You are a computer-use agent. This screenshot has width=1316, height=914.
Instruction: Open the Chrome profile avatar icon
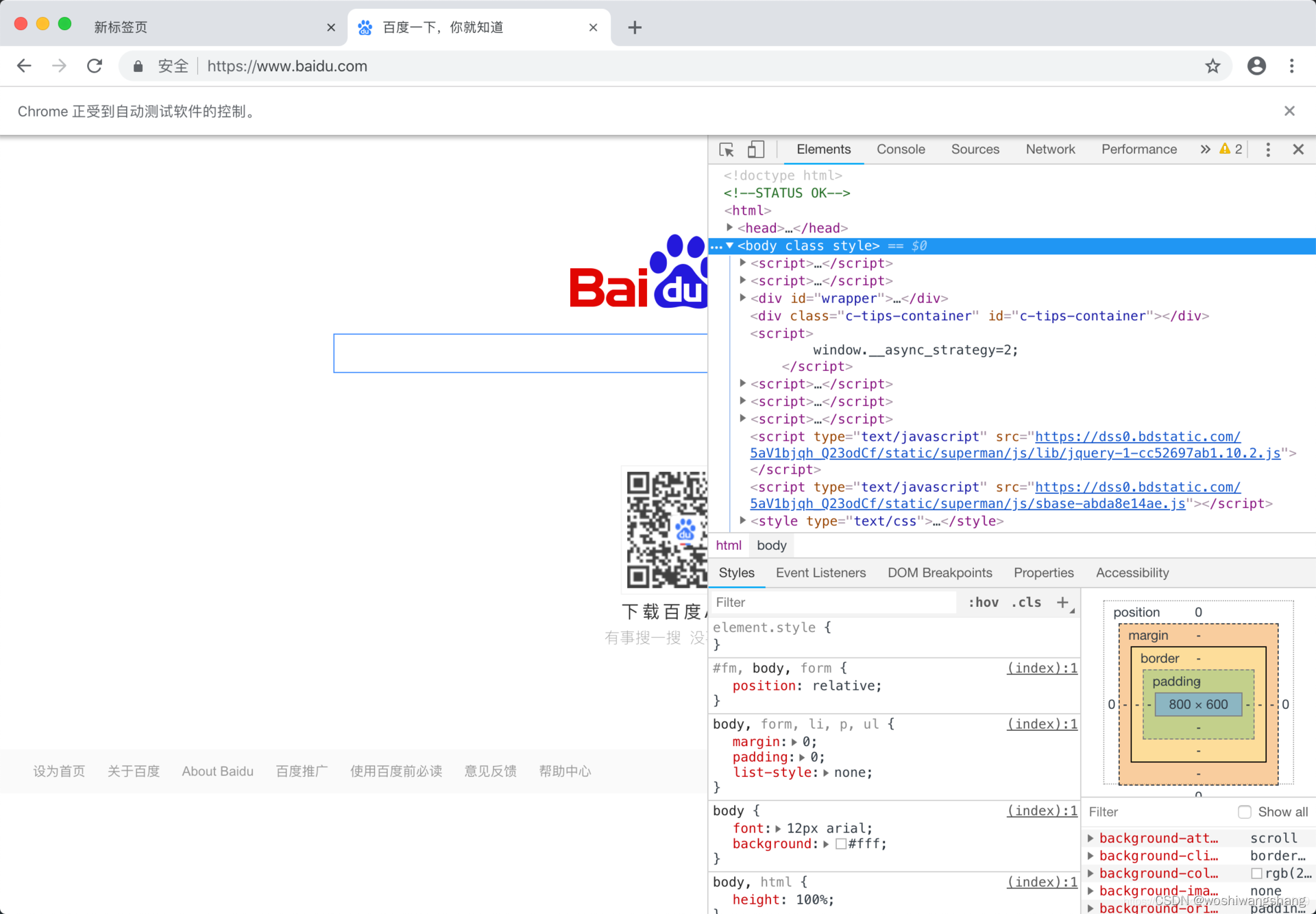(x=1256, y=66)
